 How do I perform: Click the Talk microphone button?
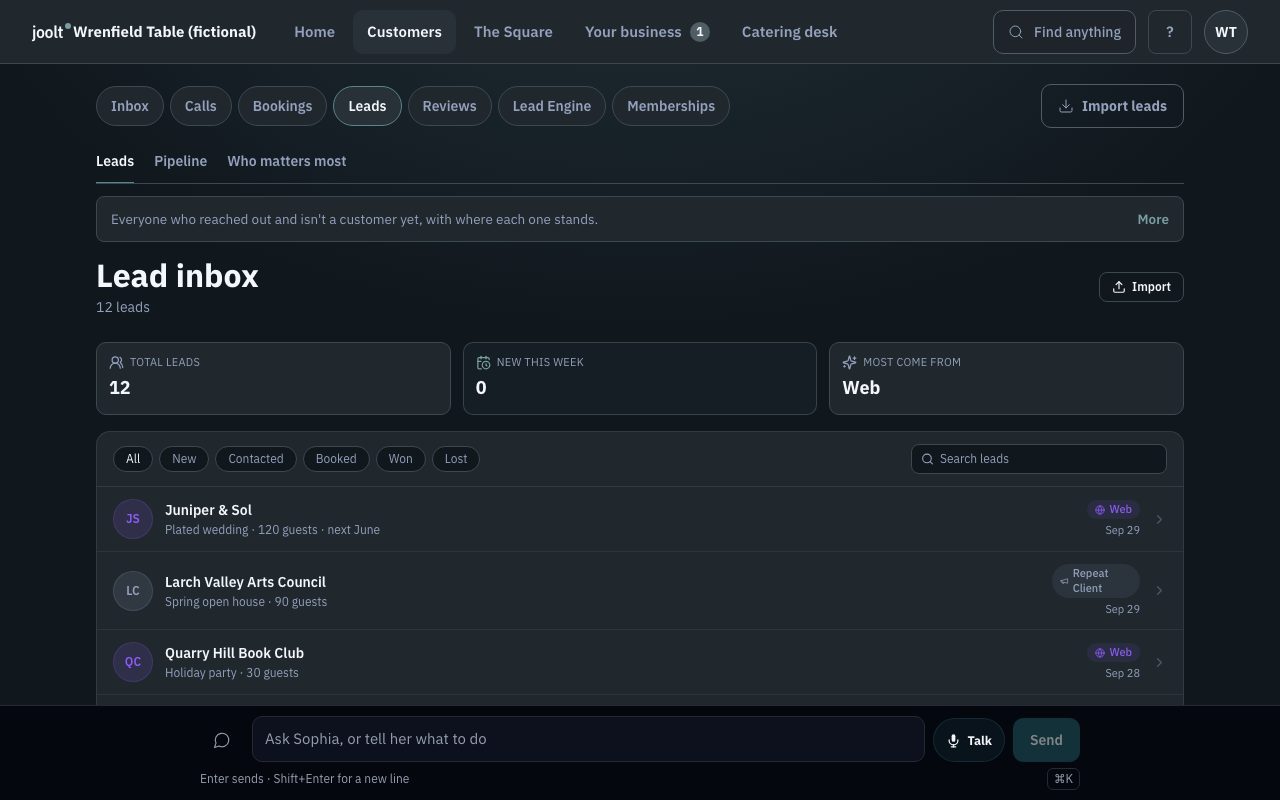coord(969,740)
